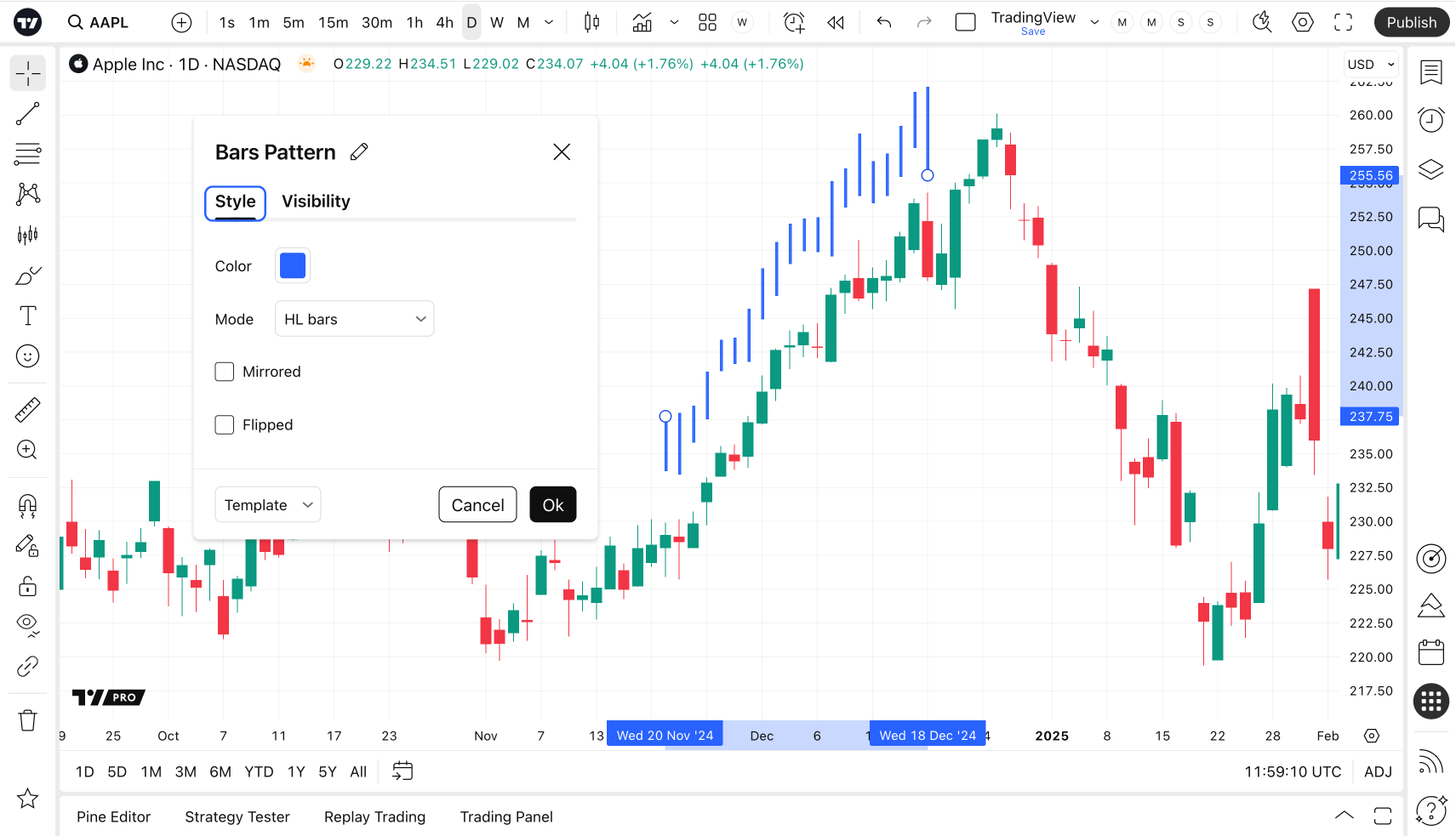The image size is (1456, 836).
Task: Hide all drawings with eye icon
Action: 28,626
